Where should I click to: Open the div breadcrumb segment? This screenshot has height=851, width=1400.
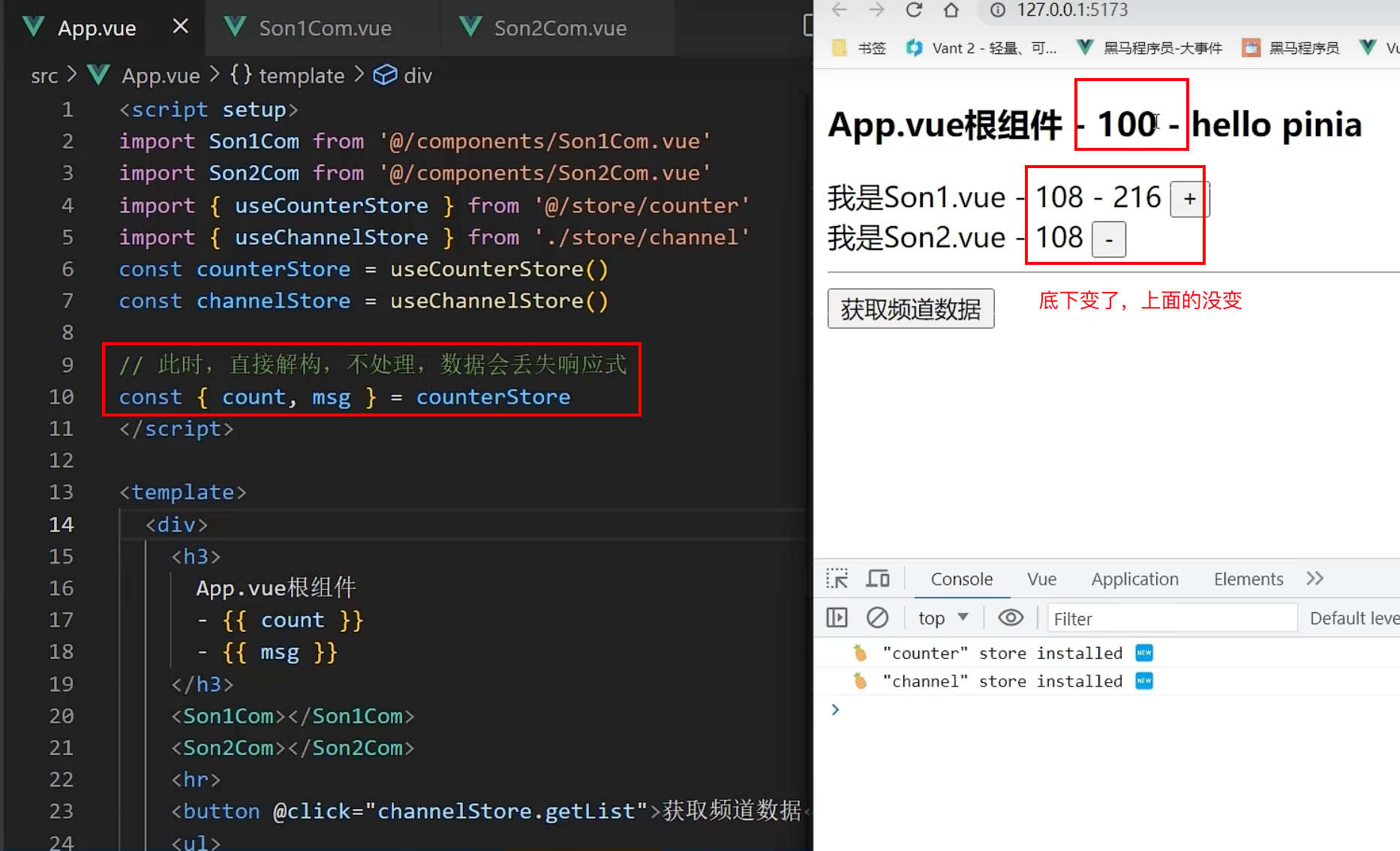(418, 76)
